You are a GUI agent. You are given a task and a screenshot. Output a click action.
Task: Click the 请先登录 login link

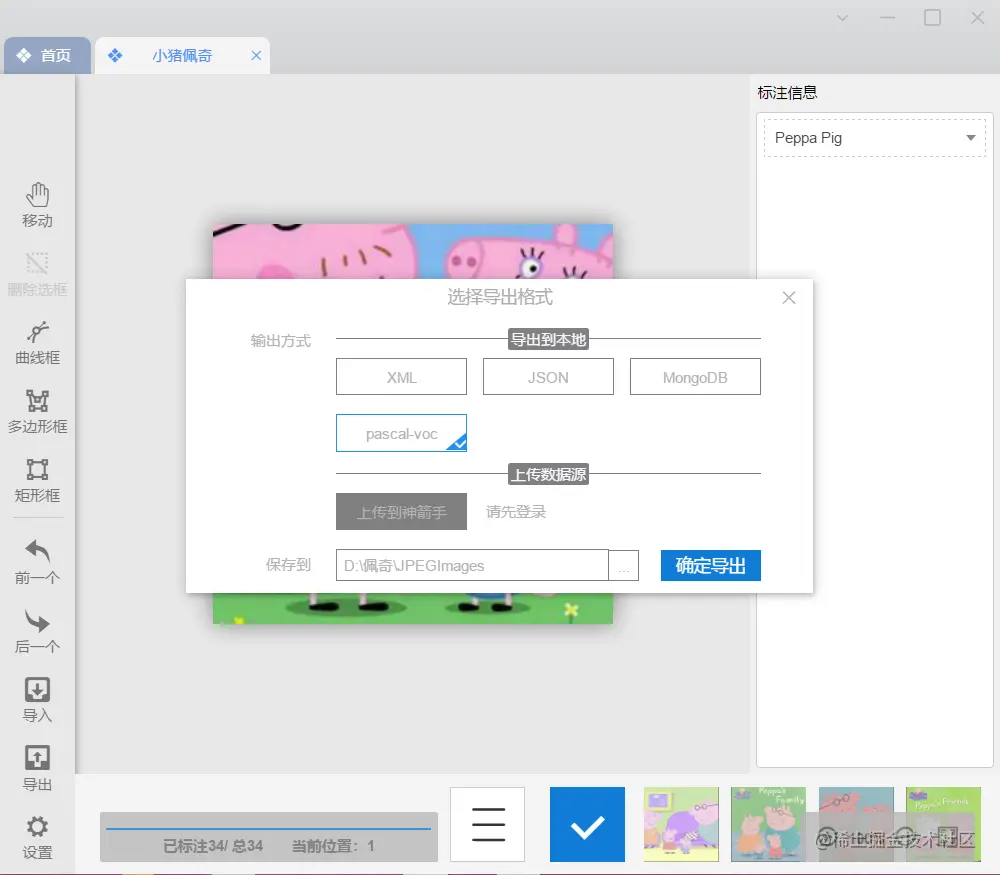tap(516, 511)
